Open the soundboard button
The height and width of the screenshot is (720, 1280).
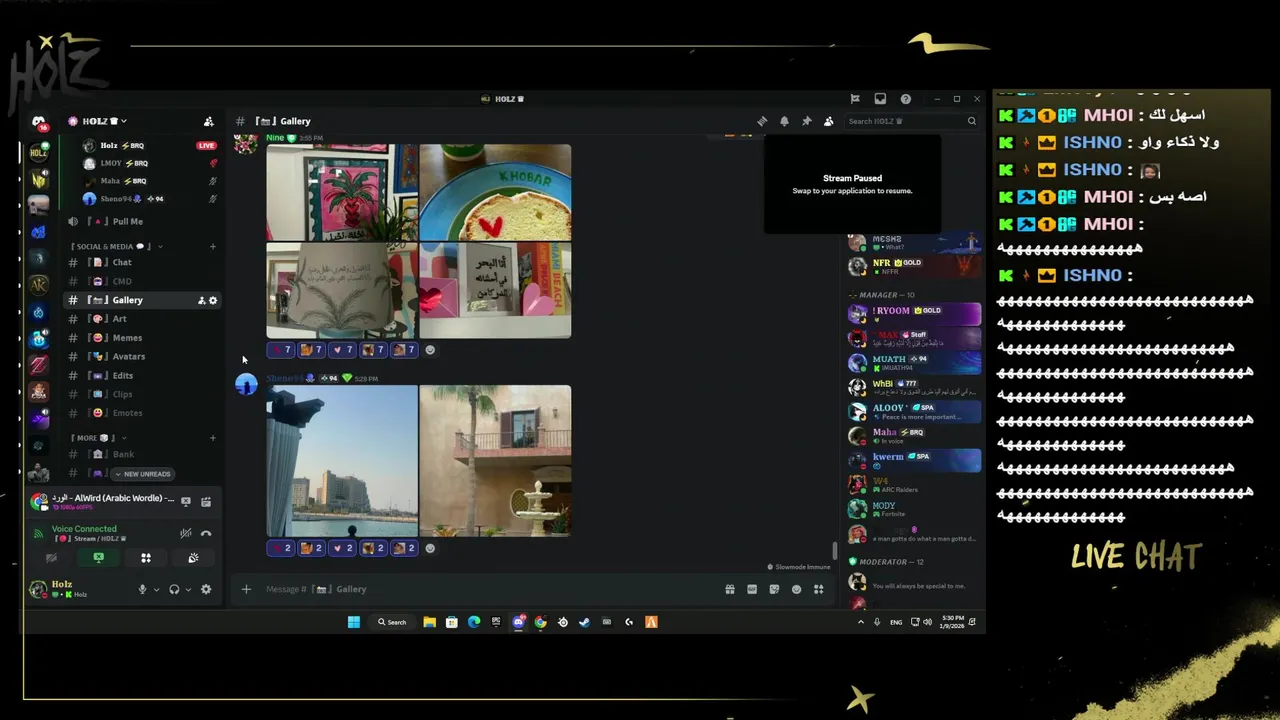point(193,558)
